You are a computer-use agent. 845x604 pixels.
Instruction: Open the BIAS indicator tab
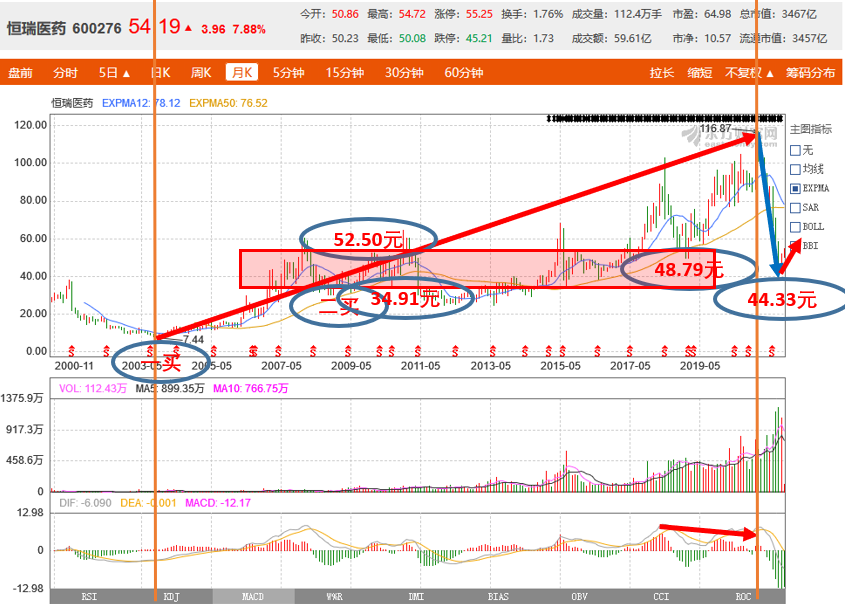pos(498,596)
